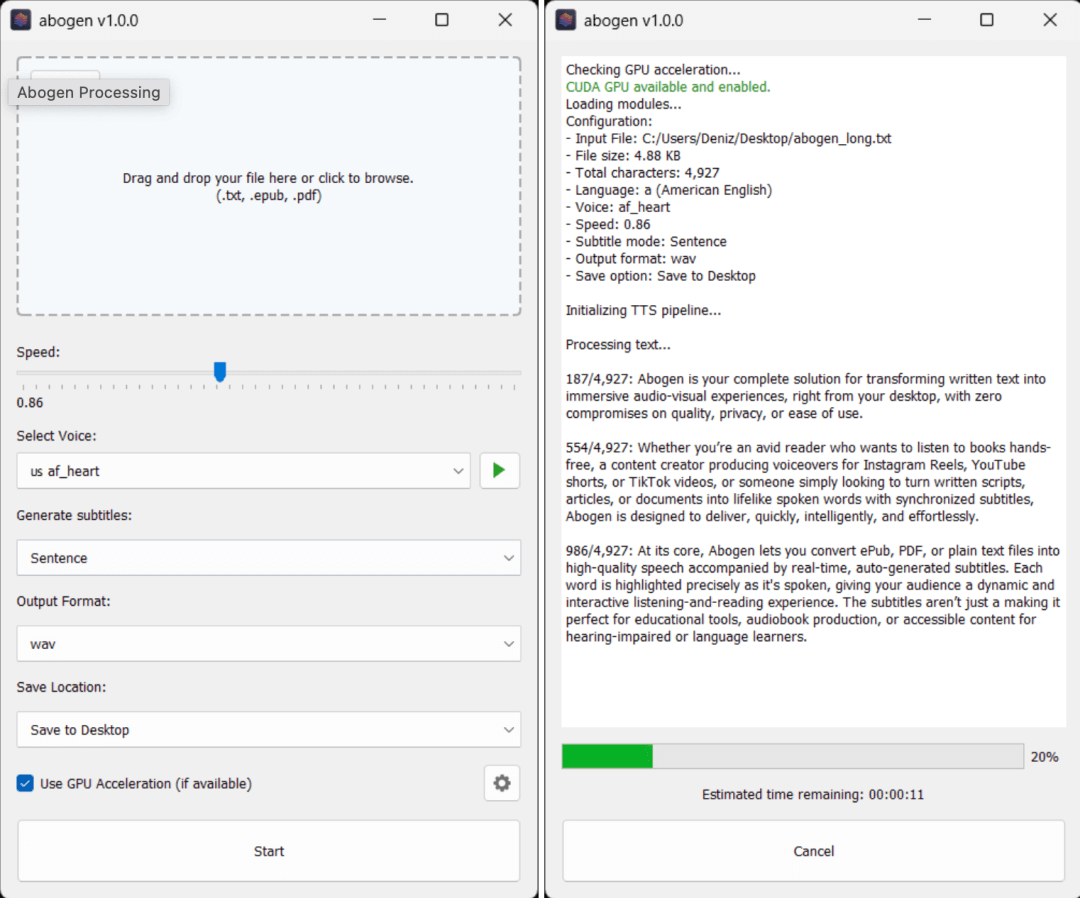Screen dimensions: 1080x898
Task: Click the drag-and-drop area to browse files
Action: (x=268, y=187)
